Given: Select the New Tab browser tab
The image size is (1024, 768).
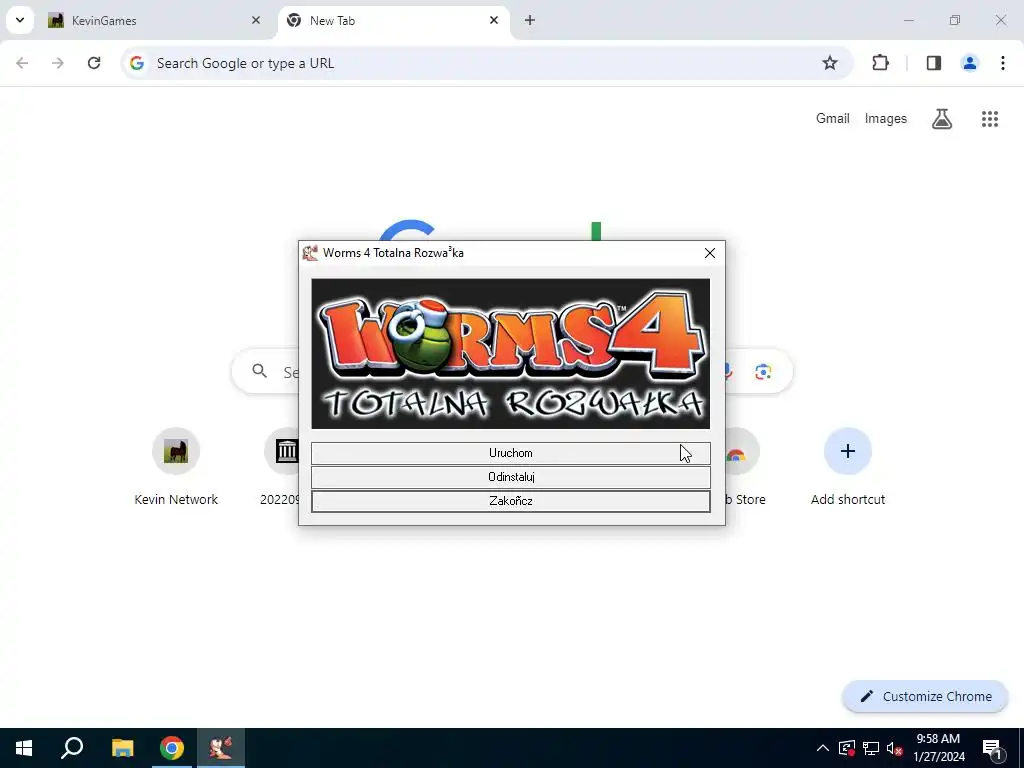Looking at the screenshot, I should 392,21.
